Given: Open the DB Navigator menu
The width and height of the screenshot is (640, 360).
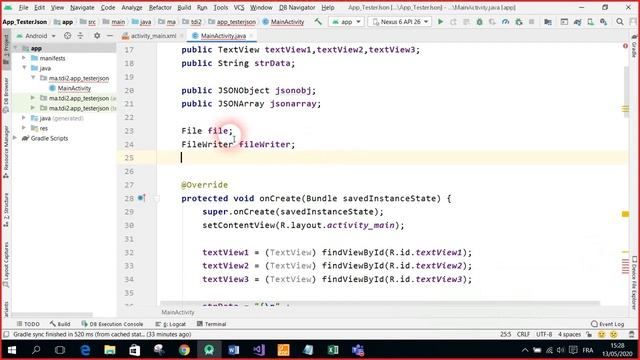Looking at the screenshot, I should [297, 7].
